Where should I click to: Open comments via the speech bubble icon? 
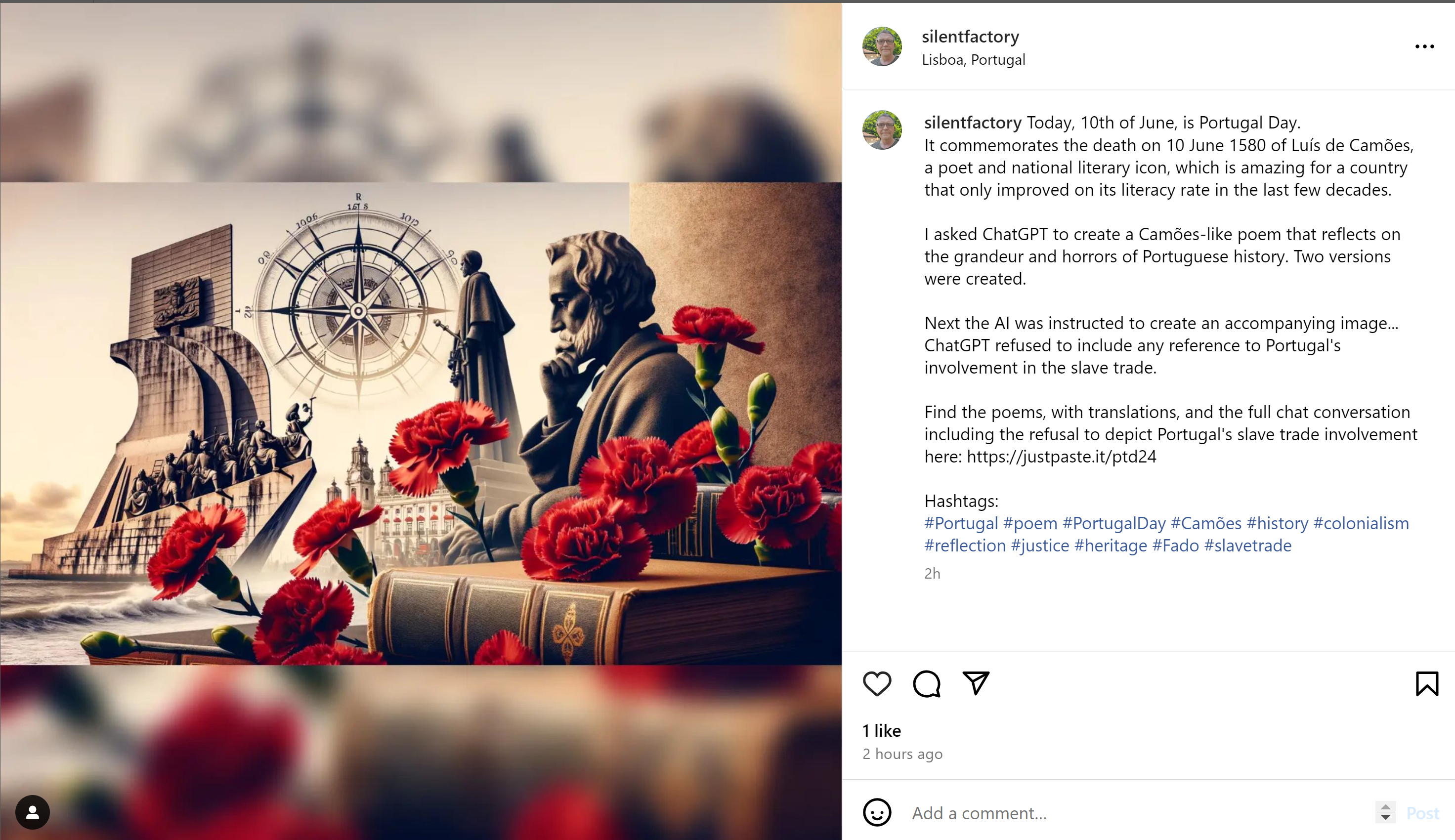coord(927,684)
